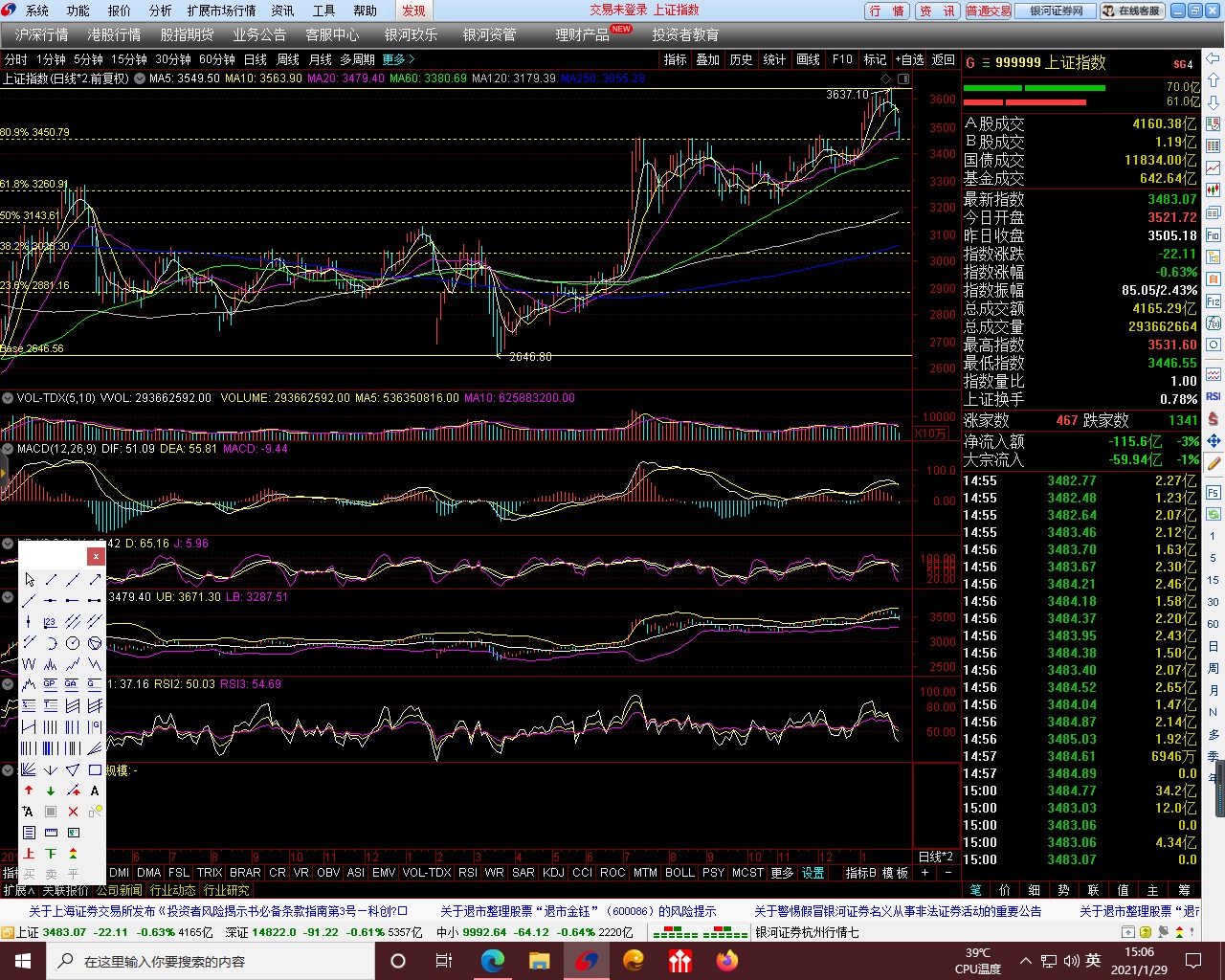Choose the circle drawing tool
The height and width of the screenshot is (980, 1225).
click(x=73, y=643)
